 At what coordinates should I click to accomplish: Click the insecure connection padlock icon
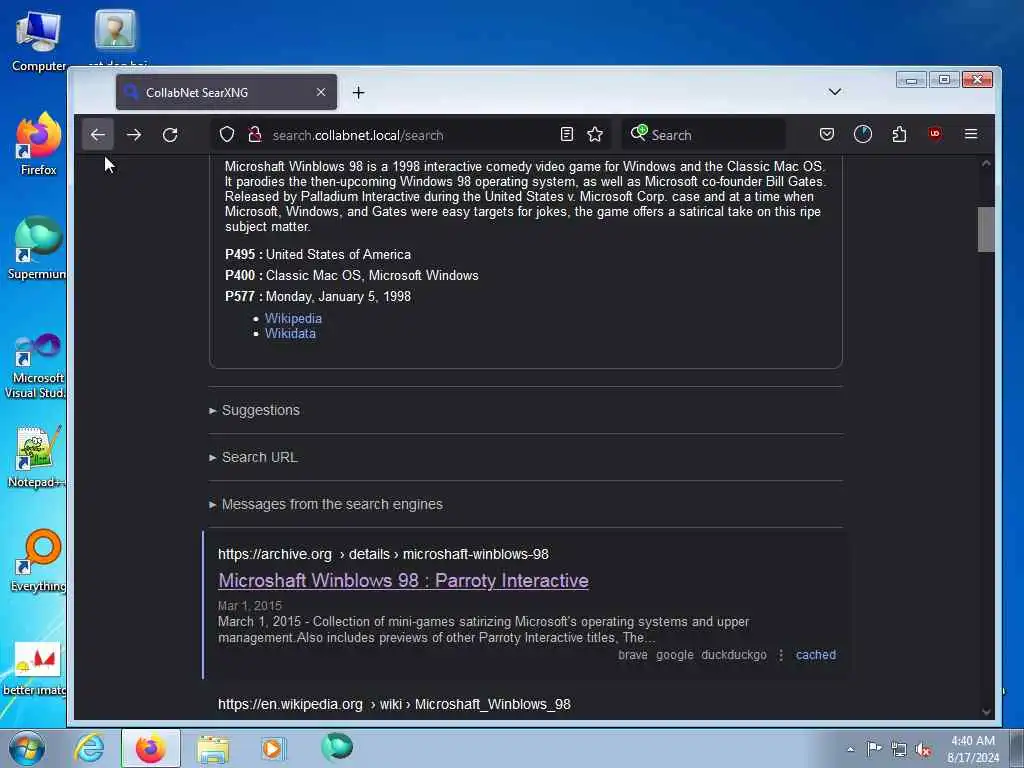coord(255,135)
